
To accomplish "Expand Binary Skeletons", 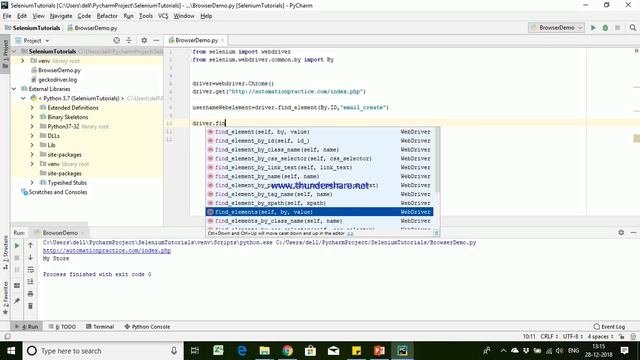I will 32,117.
